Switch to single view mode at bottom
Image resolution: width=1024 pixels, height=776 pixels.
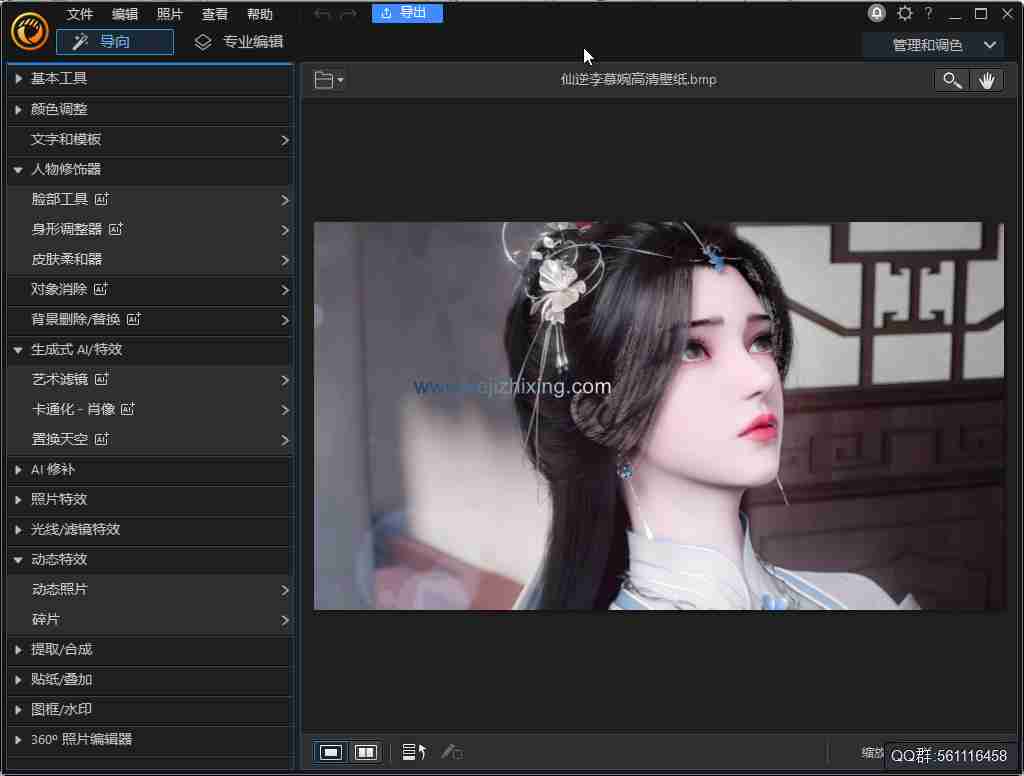coord(330,751)
